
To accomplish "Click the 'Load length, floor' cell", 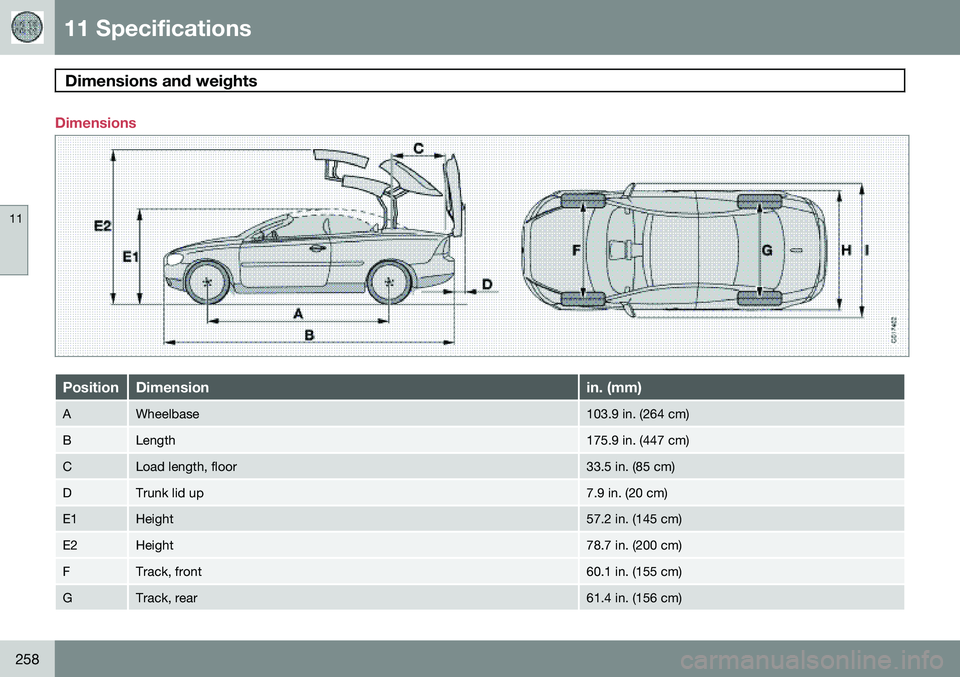I will click(353, 466).
